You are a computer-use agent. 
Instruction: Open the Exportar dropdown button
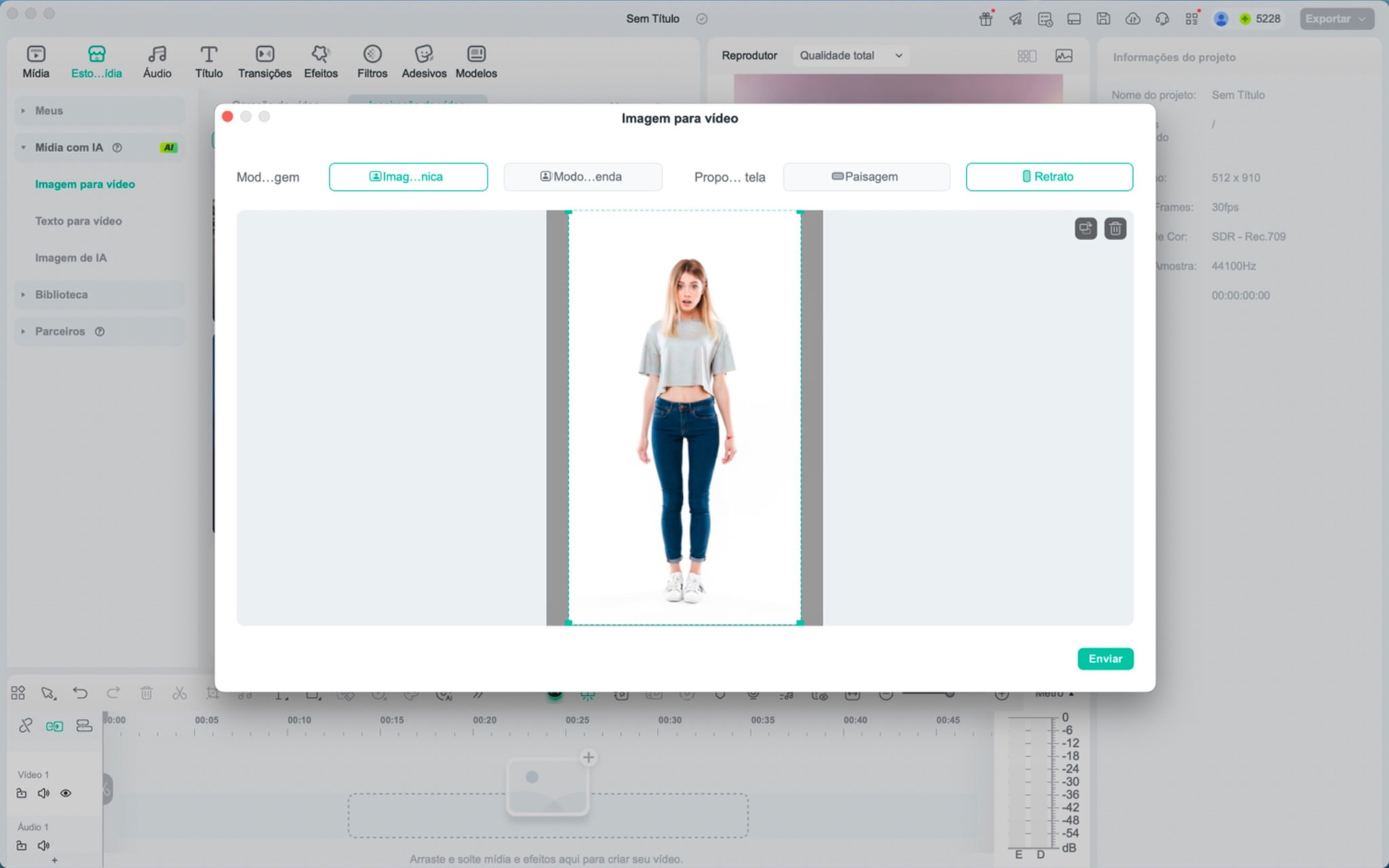pyautogui.click(x=1337, y=19)
